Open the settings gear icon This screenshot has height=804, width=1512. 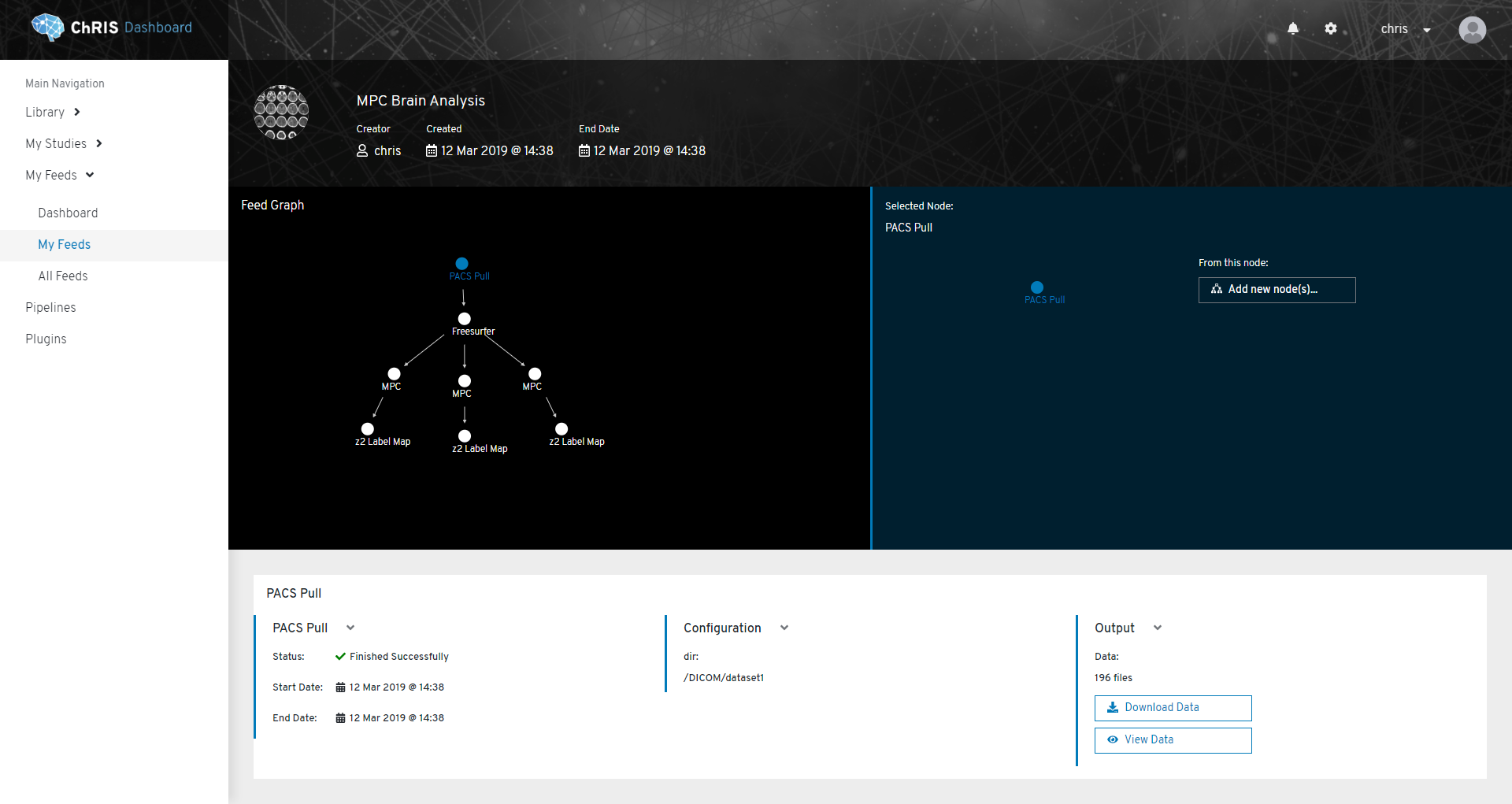[x=1332, y=28]
